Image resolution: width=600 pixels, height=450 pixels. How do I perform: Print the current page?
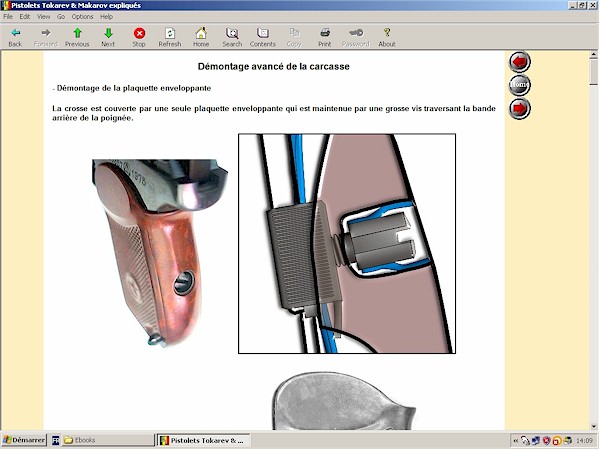click(324, 37)
